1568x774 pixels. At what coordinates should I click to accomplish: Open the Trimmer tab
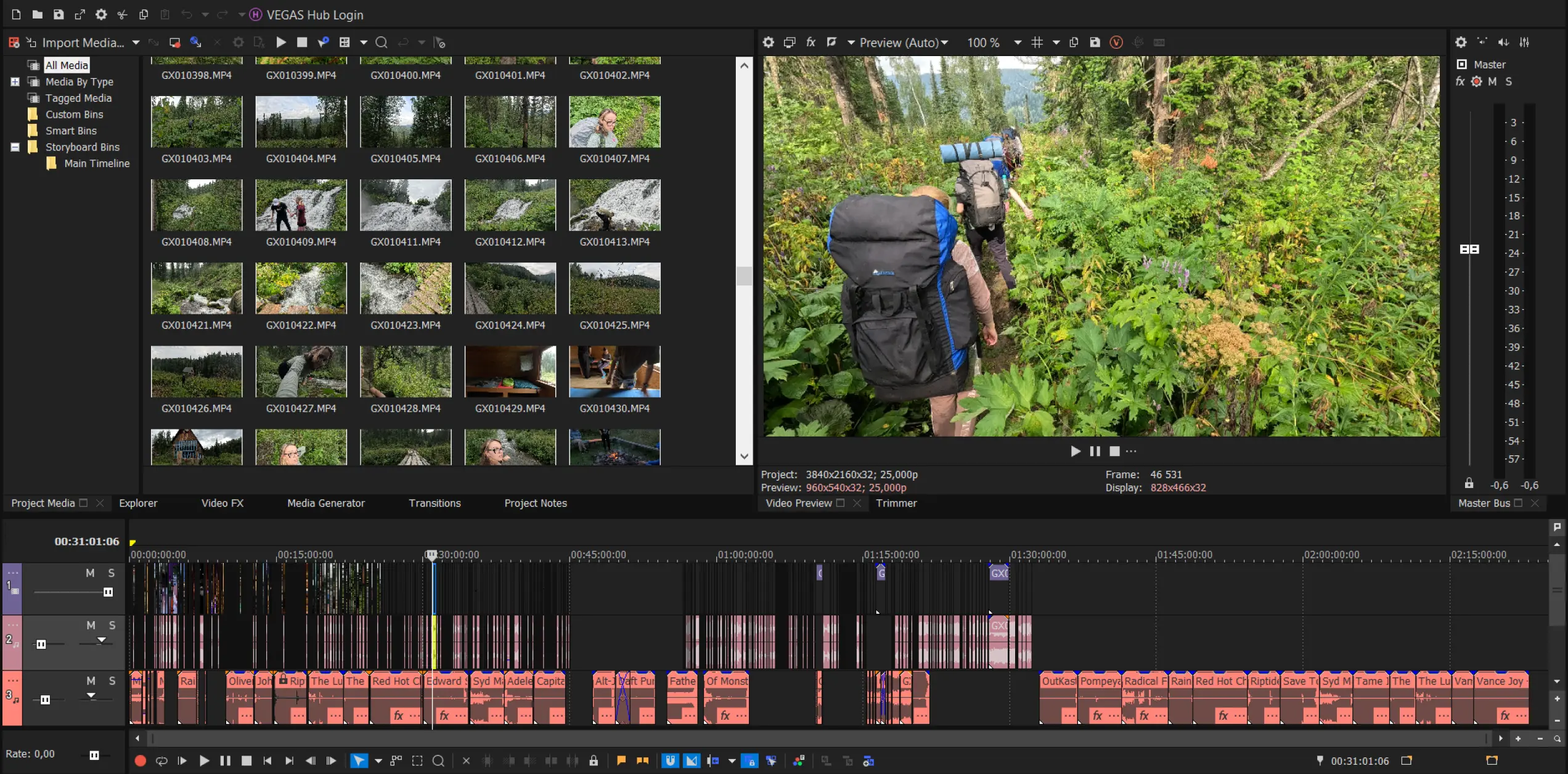click(896, 503)
